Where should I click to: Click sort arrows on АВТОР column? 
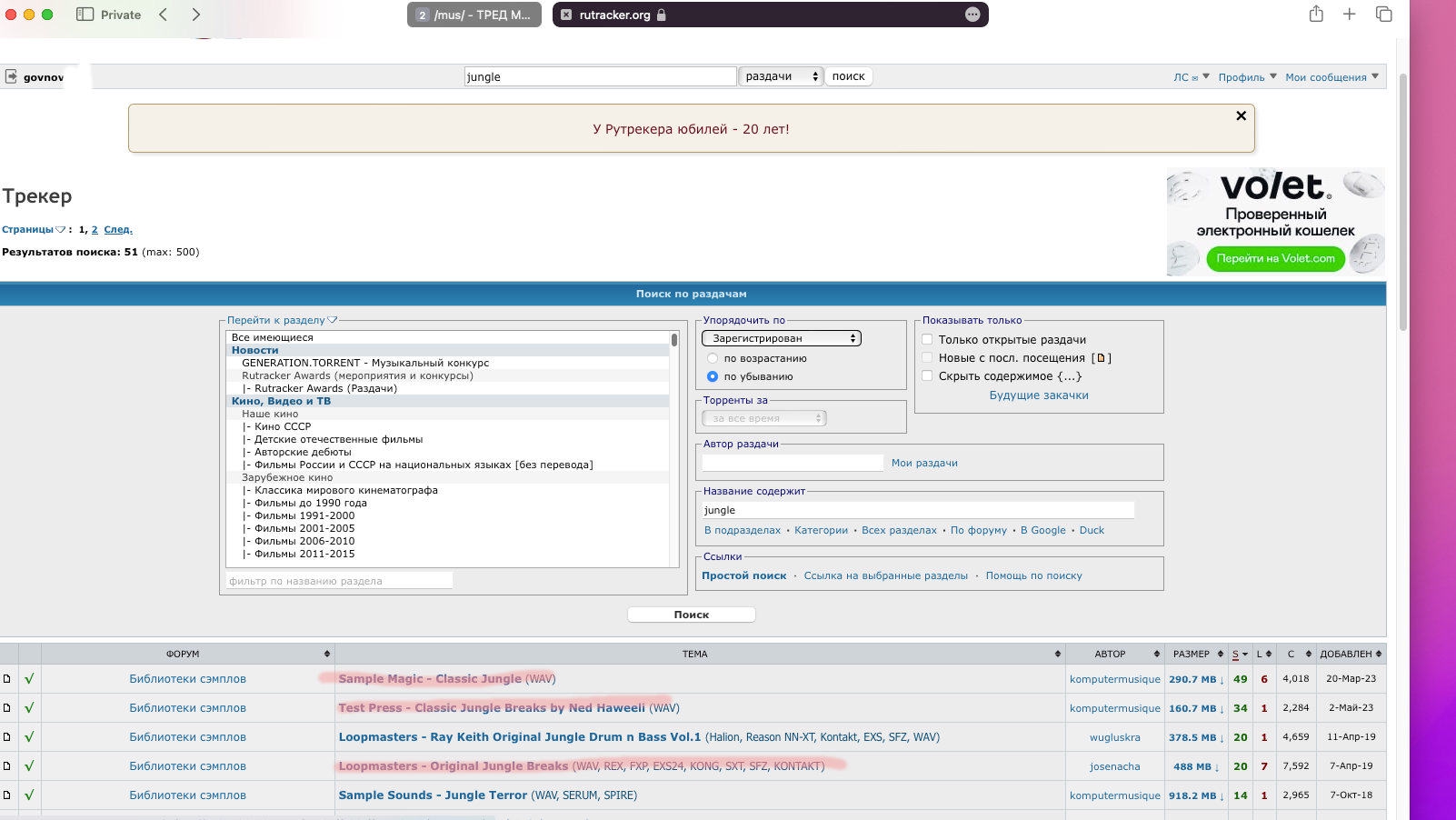(x=1157, y=654)
